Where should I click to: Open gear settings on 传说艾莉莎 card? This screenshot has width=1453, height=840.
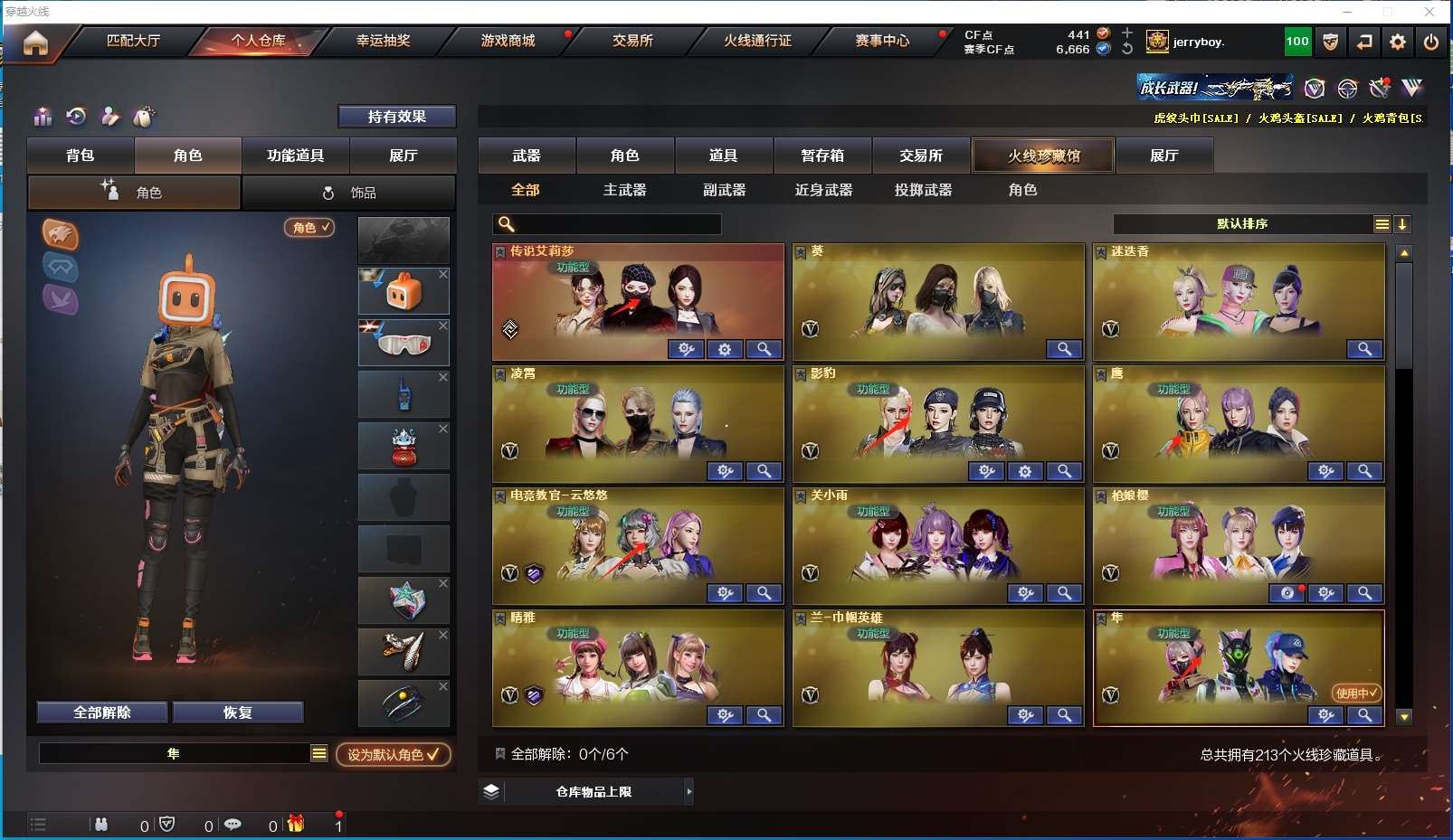[725, 349]
